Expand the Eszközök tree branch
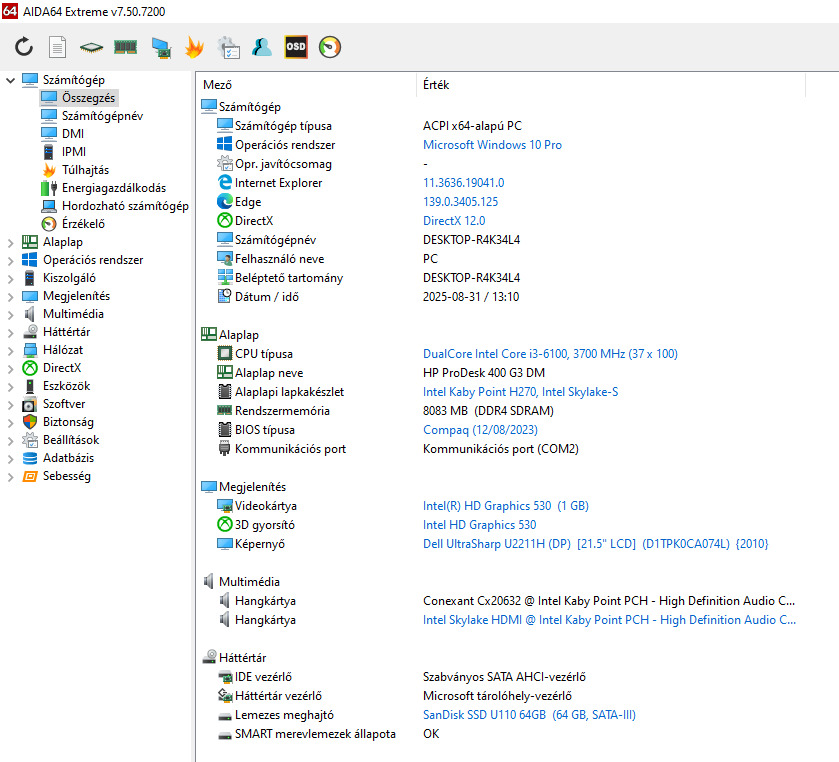This screenshot has width=839, height=762. pyautogui.click(x=10, y=386)
